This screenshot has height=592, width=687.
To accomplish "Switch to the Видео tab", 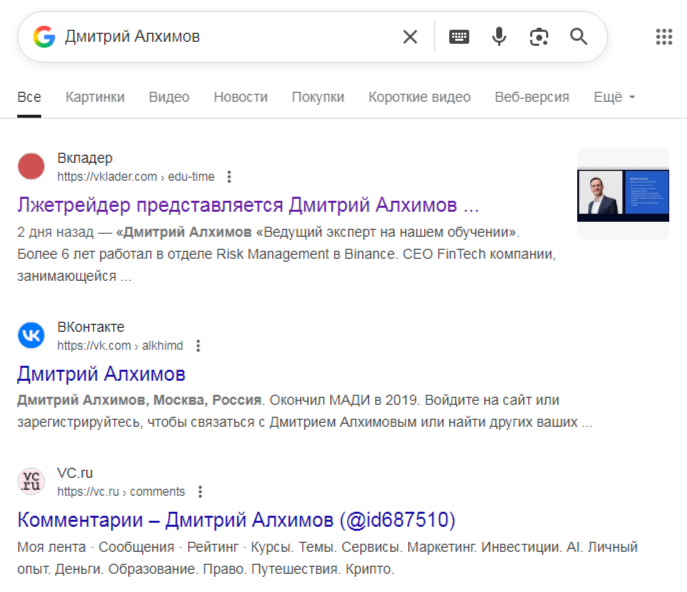I will [x=169, y=97].
